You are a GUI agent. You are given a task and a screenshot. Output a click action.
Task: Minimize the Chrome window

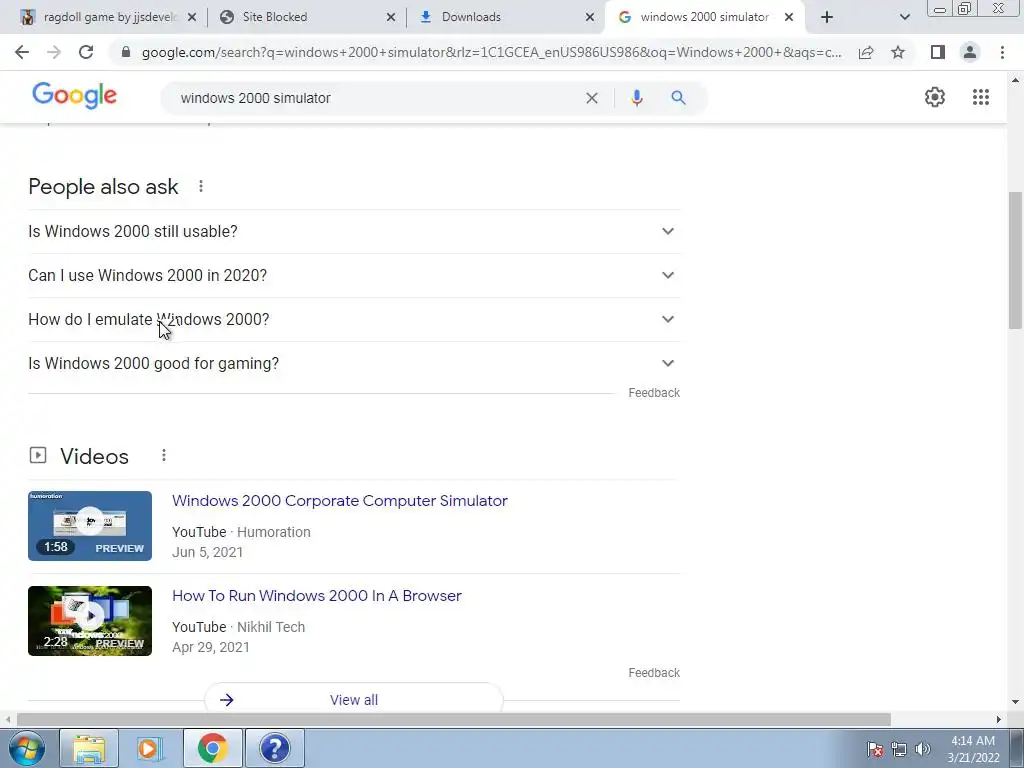(x=940, y=9)
